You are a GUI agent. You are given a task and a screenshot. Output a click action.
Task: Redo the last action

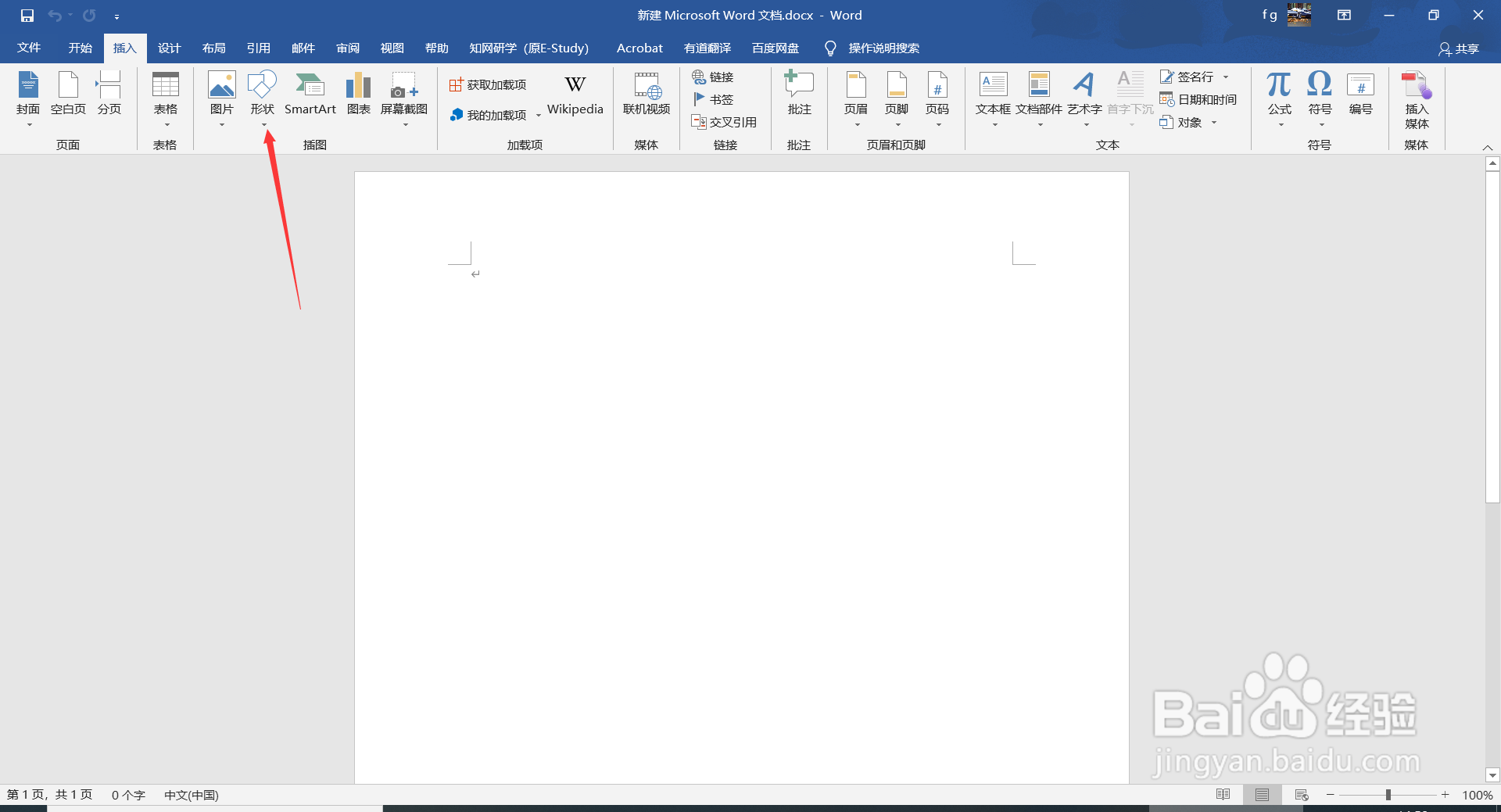89,16
